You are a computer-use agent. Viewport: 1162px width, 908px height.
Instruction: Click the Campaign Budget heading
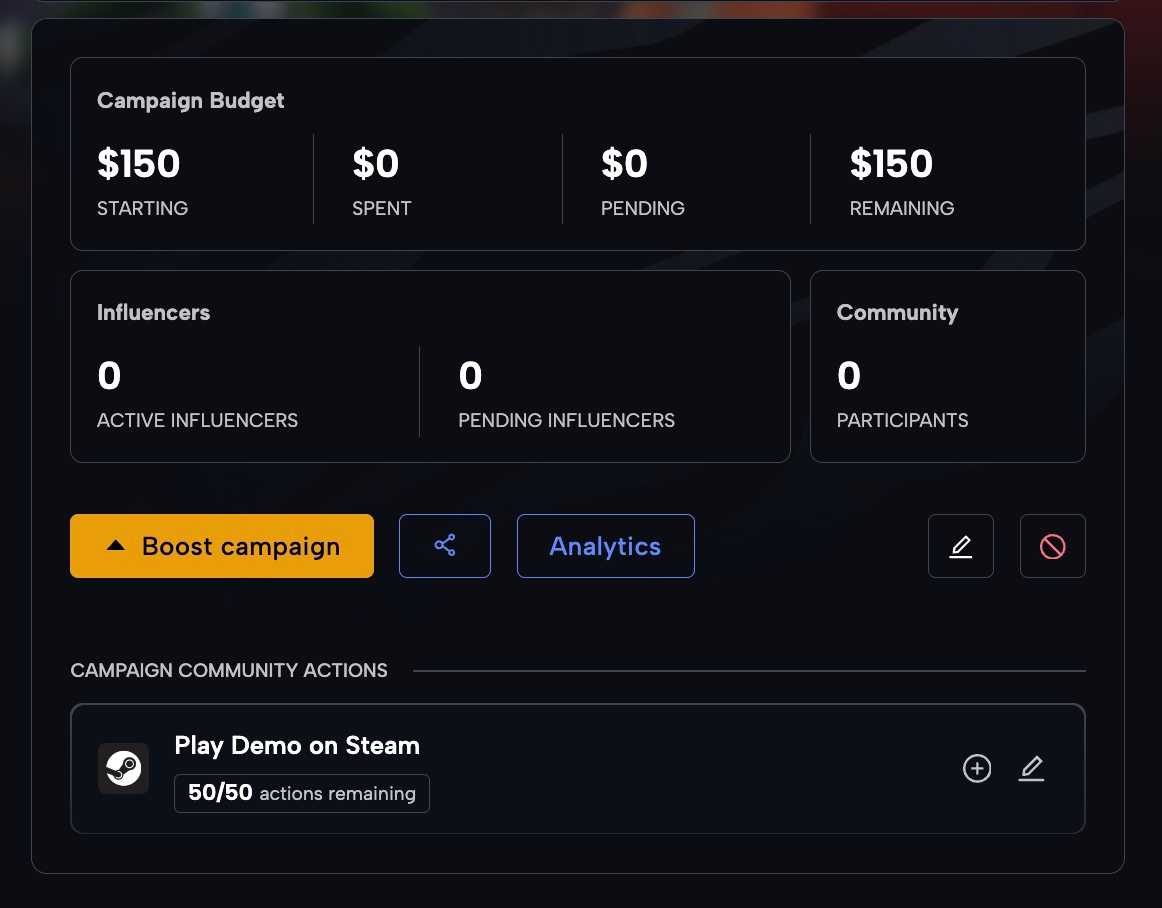190,100
